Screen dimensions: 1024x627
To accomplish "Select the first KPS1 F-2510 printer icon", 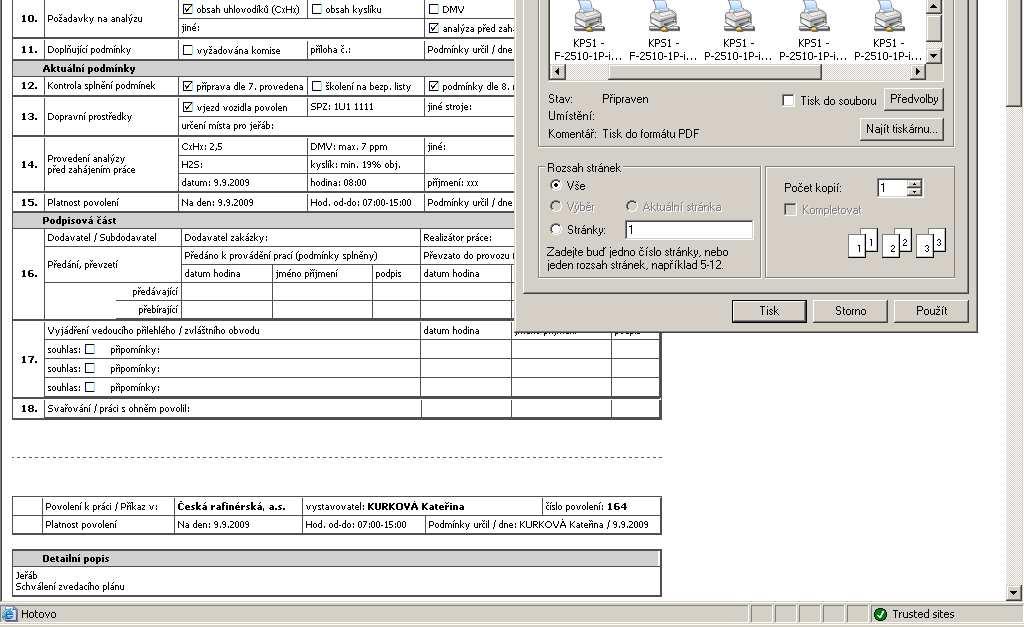I will 588,16.
